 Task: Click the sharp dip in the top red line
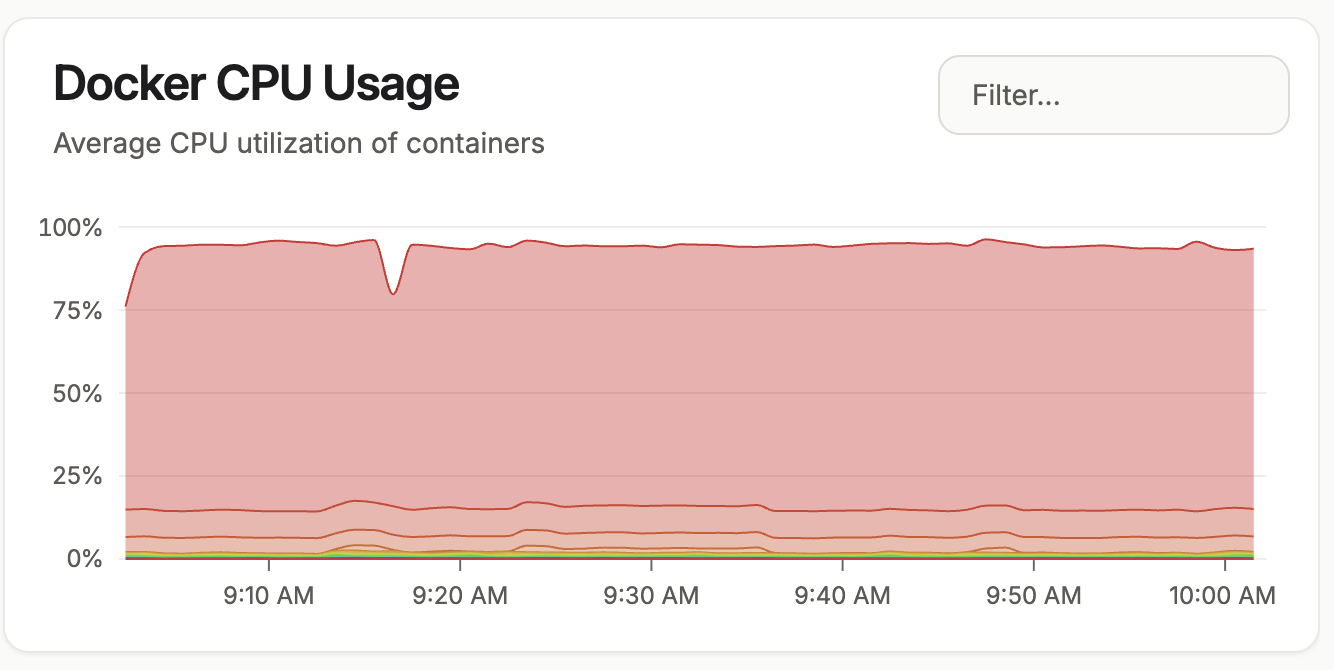(394, 292)
